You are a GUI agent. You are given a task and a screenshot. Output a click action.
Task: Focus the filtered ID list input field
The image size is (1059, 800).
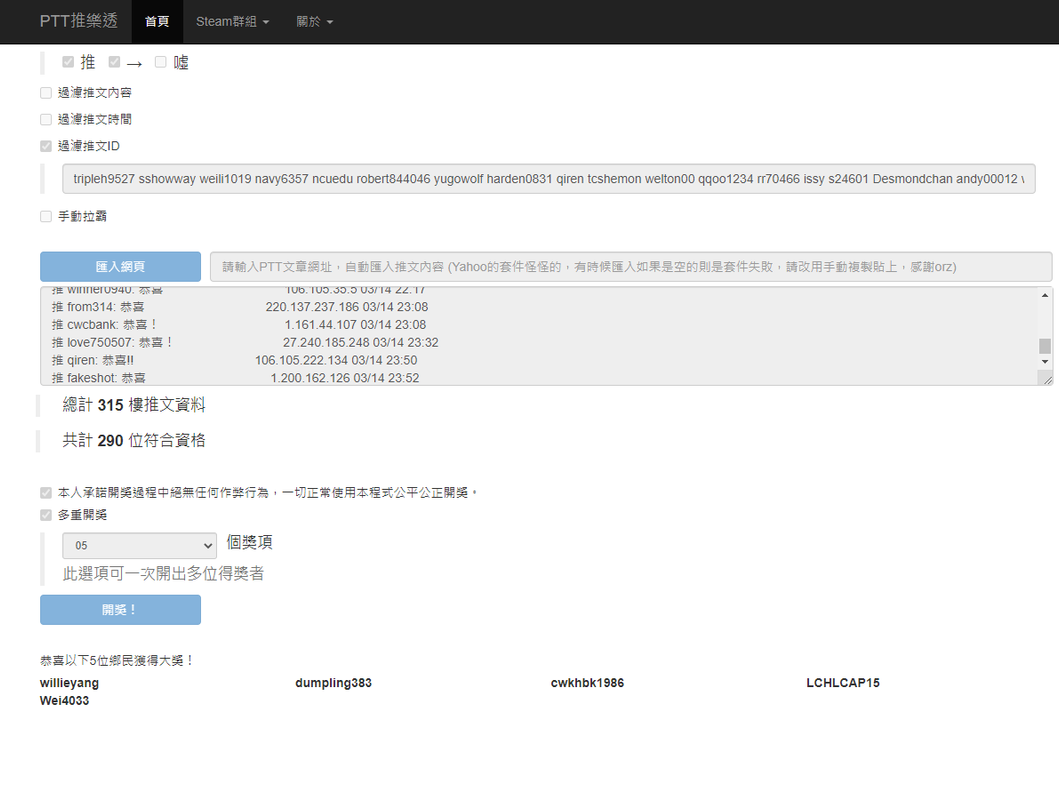[548, 179]
